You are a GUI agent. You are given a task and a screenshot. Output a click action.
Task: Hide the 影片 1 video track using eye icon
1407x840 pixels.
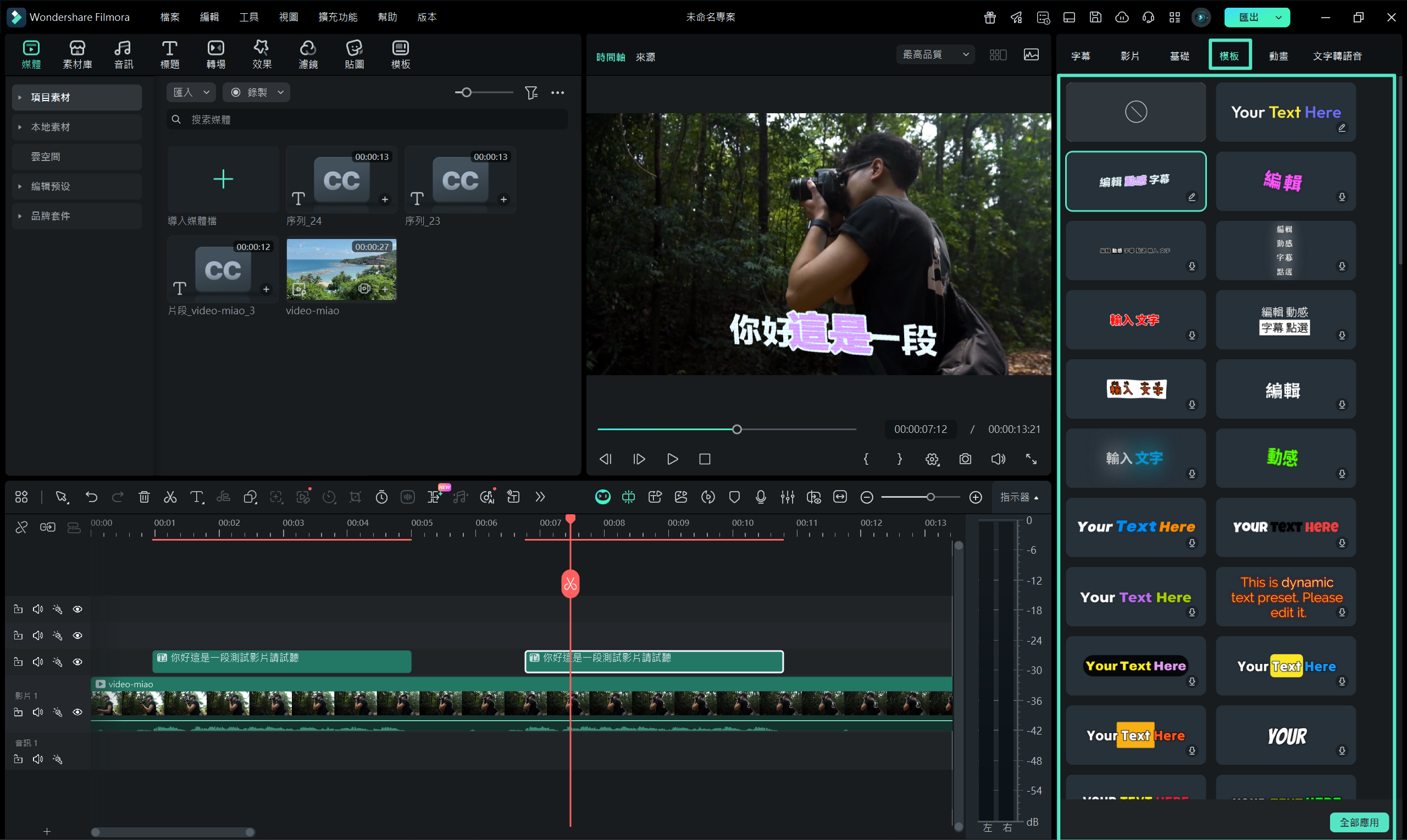(x=77, y=712)
